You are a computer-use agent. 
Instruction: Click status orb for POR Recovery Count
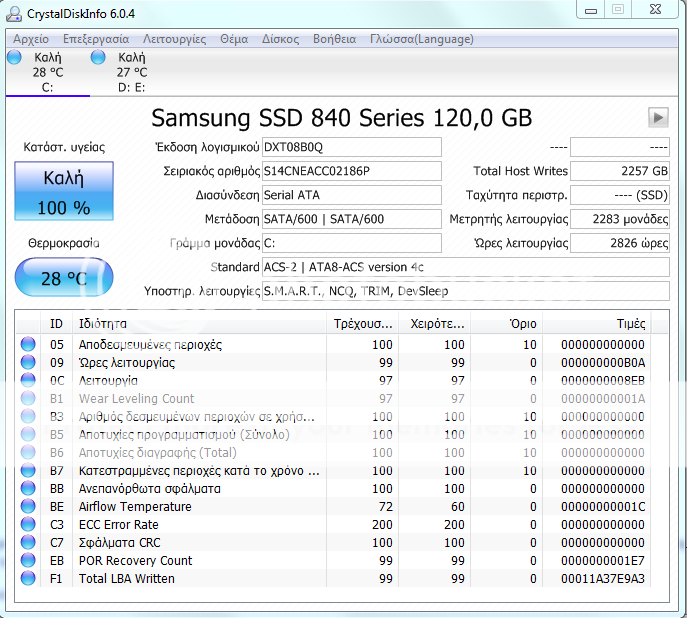(28, 561)
